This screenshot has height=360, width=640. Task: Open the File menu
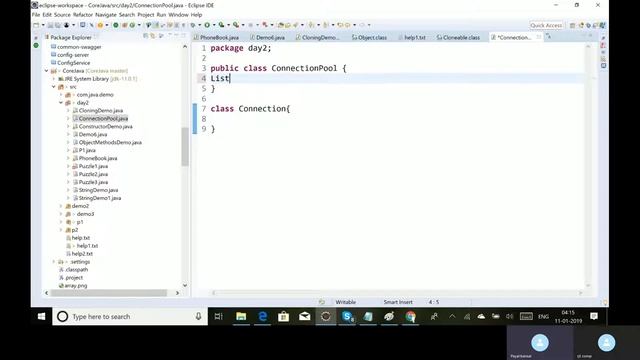[x=36, y=15]
